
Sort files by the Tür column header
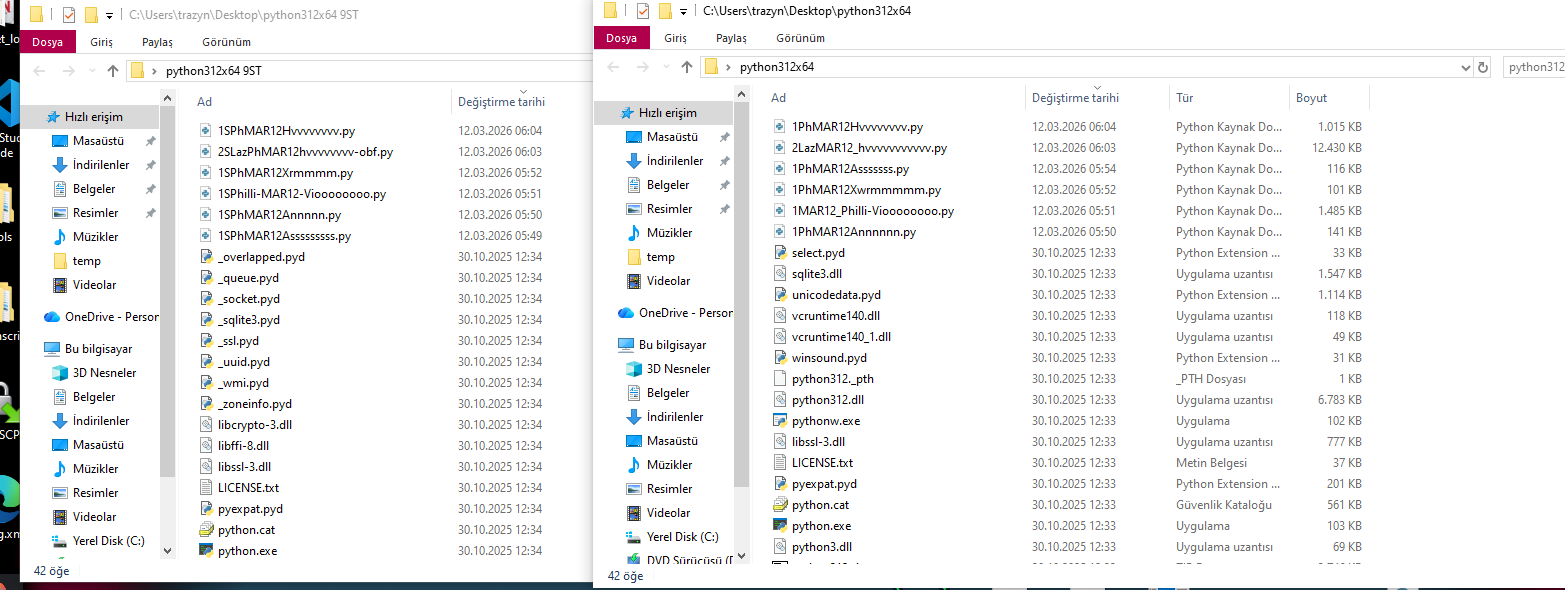point(1184,98)
